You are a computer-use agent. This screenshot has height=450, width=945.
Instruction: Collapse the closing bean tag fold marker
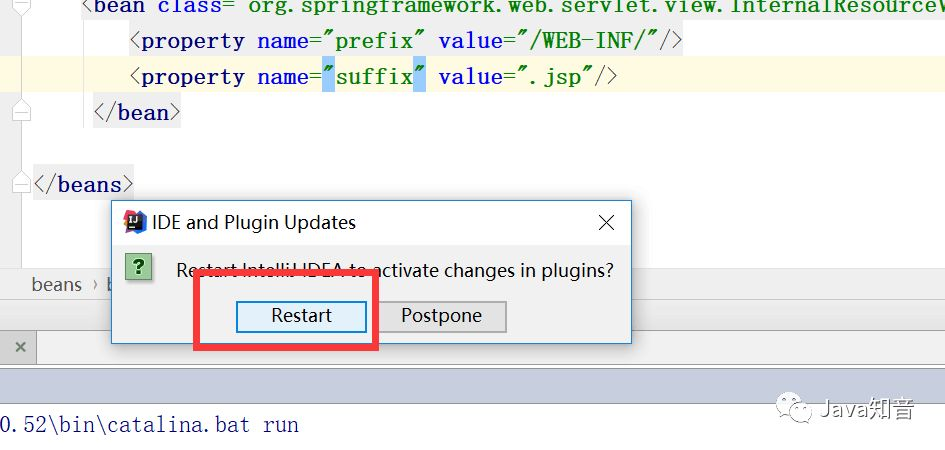21,111
